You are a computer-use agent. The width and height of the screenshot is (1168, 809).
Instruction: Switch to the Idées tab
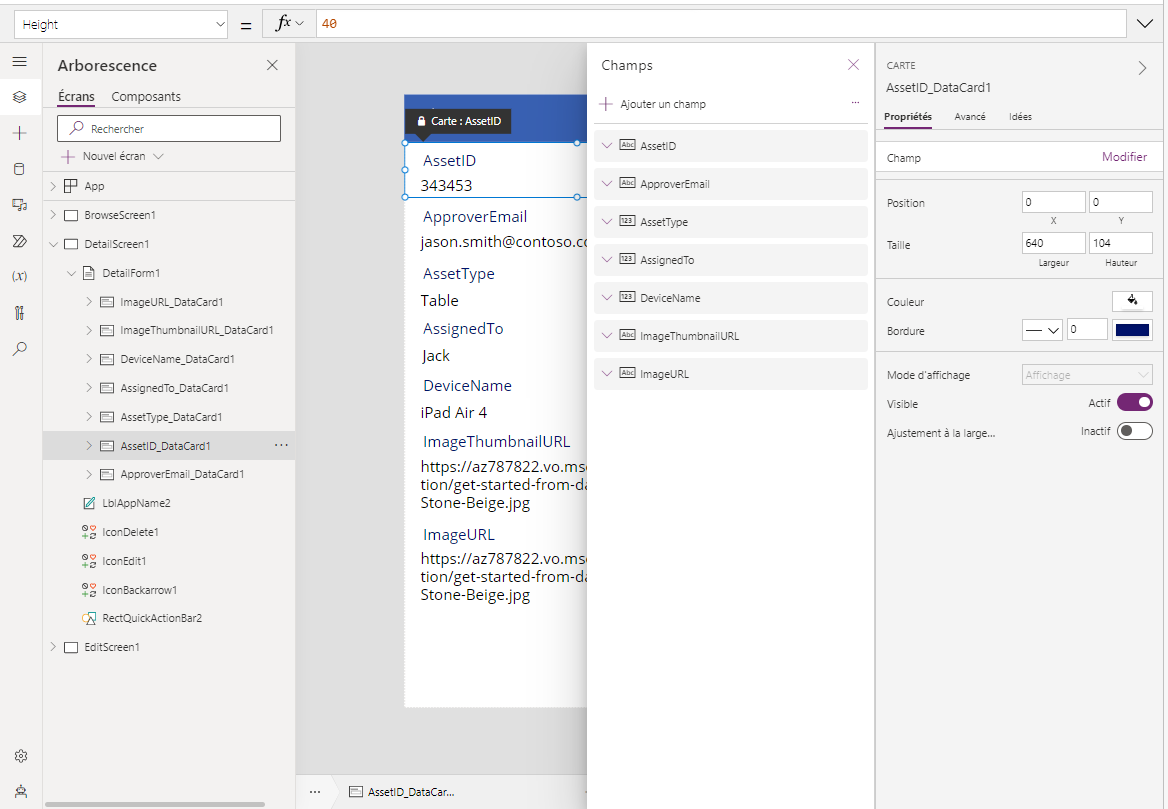(x=1021, y=117)
